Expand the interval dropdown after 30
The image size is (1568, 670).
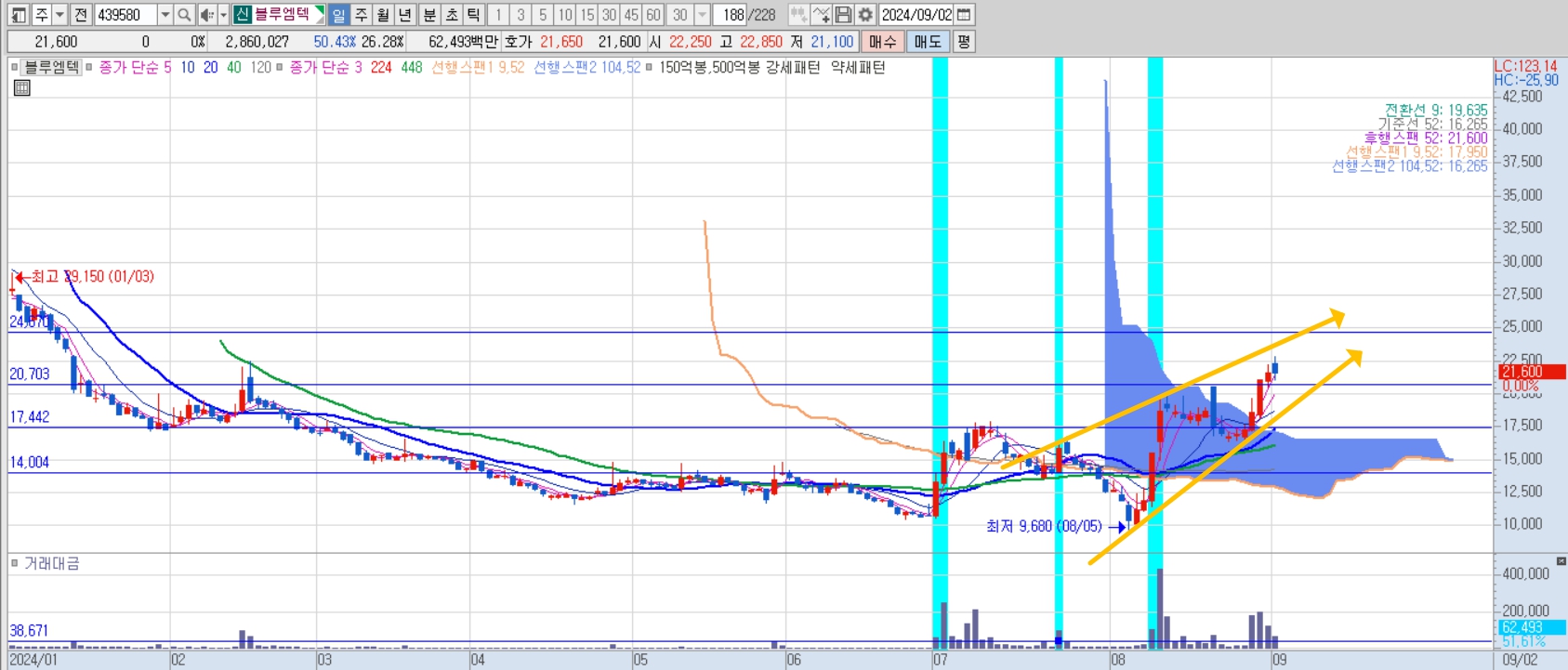[703, 15]
